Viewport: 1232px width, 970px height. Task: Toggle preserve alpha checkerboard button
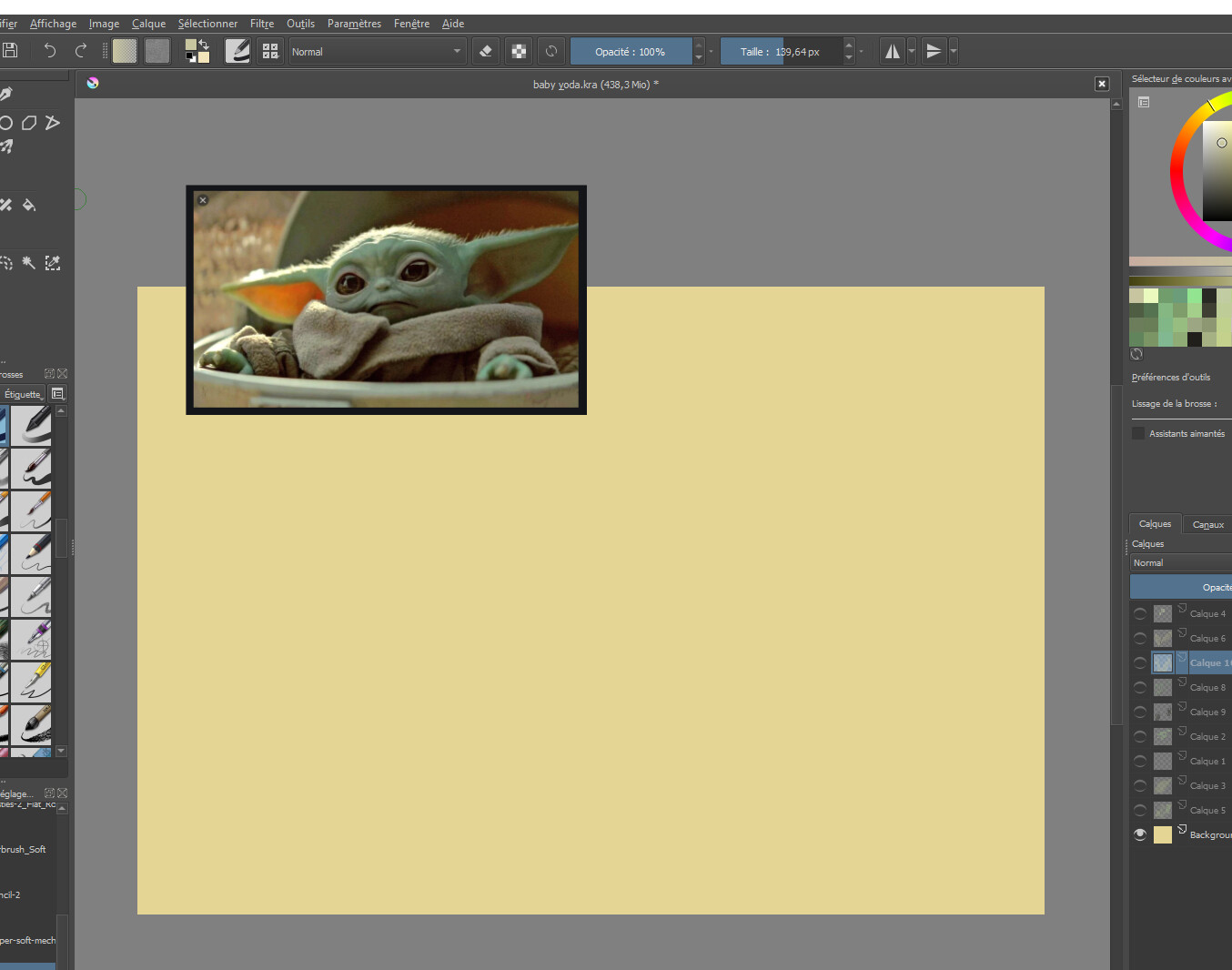pos(519,51)
